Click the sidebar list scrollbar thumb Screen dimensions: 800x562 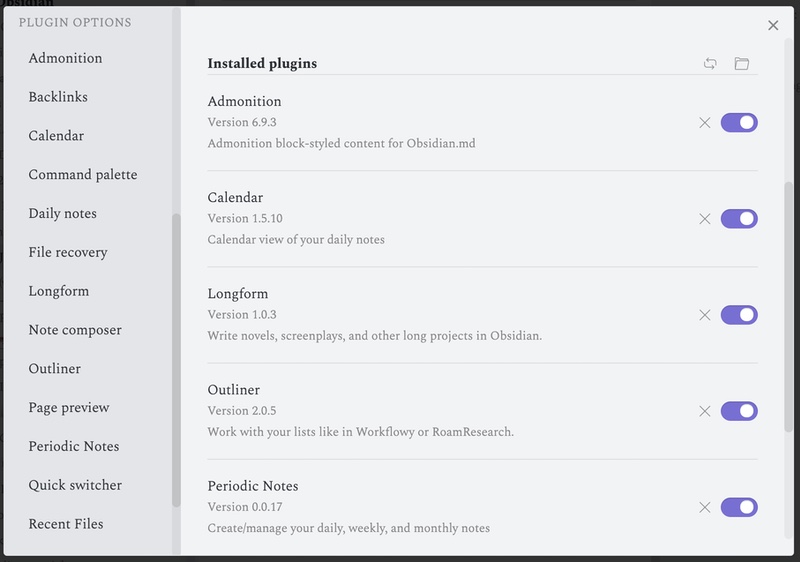pos(177,360)
